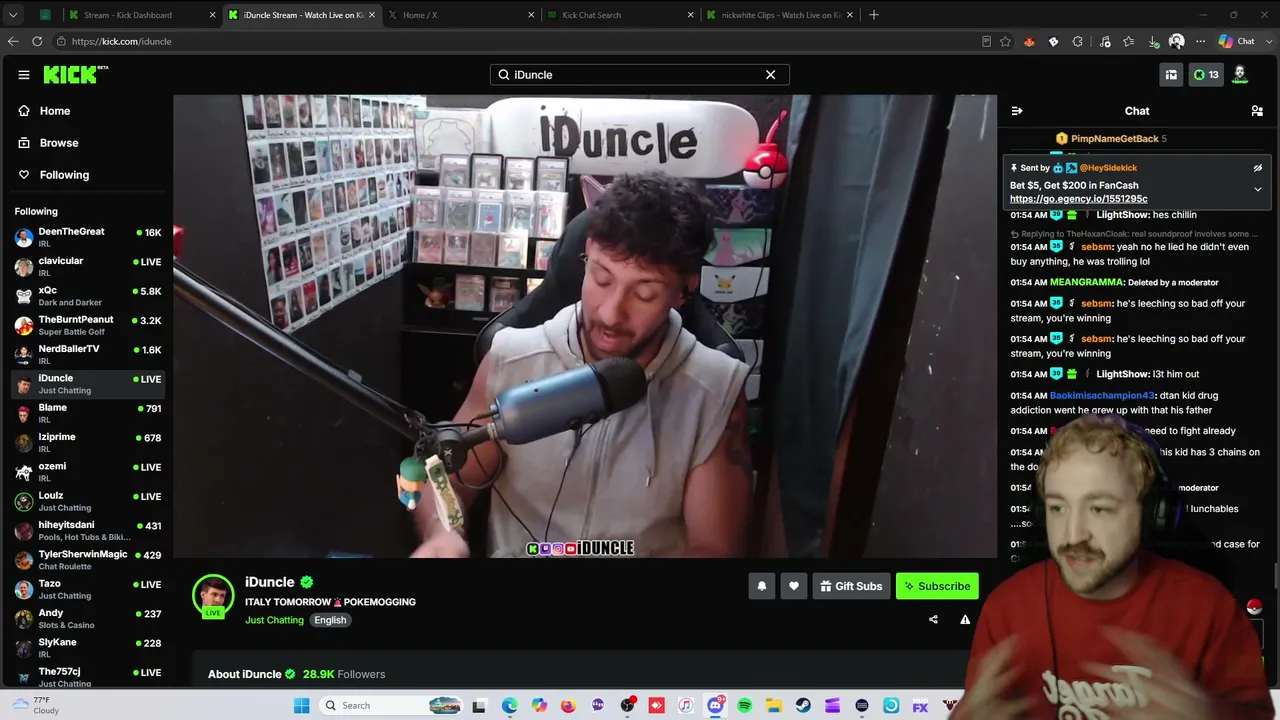The image size is (1280, 720).
Task: Go back in browser
Action: (x=13, y=41)
